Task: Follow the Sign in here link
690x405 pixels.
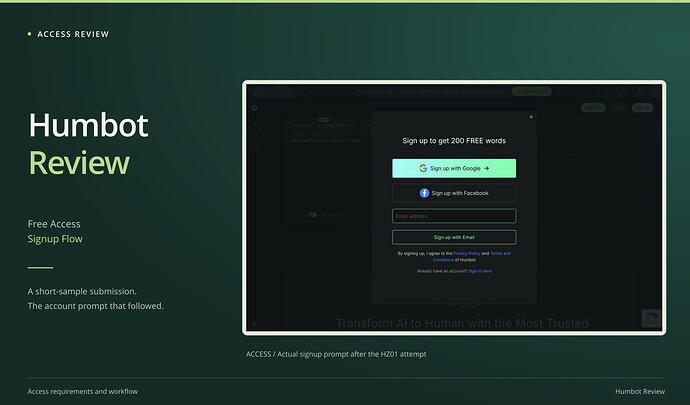Action: click(480, 271)
